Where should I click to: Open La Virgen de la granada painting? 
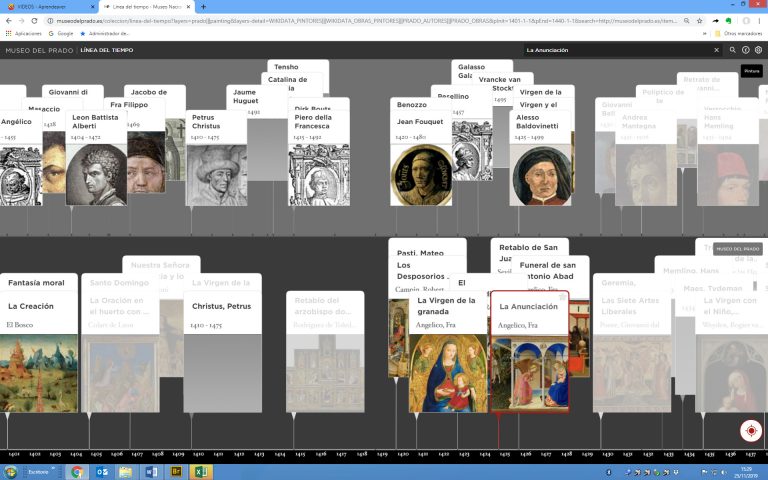point(448,352)
